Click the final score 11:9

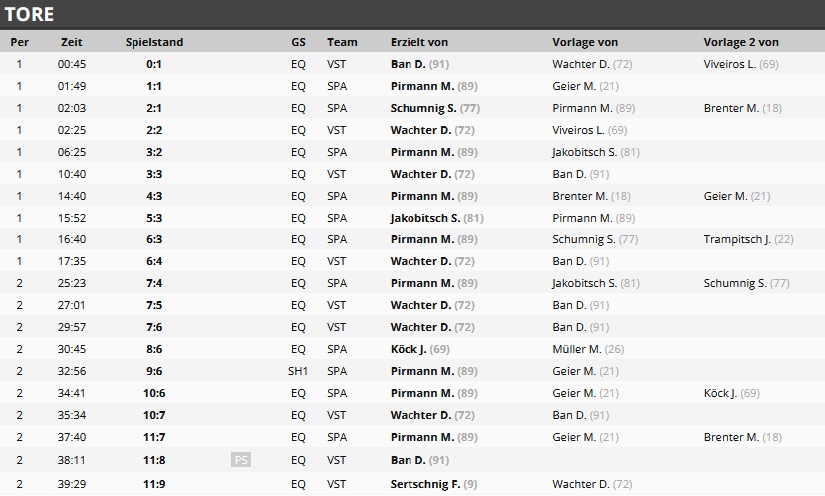point(154,484)
